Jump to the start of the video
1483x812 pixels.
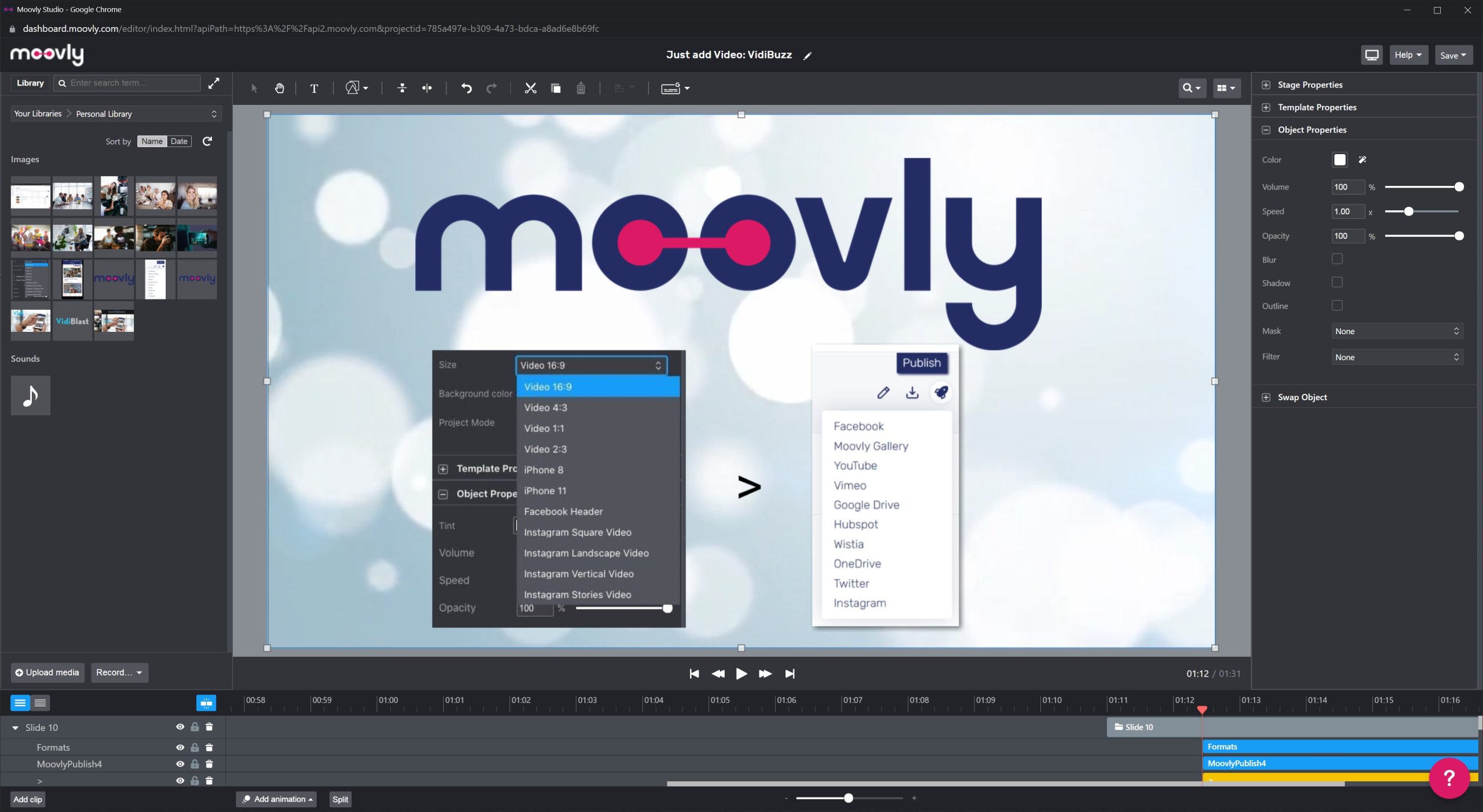point(694,674)
